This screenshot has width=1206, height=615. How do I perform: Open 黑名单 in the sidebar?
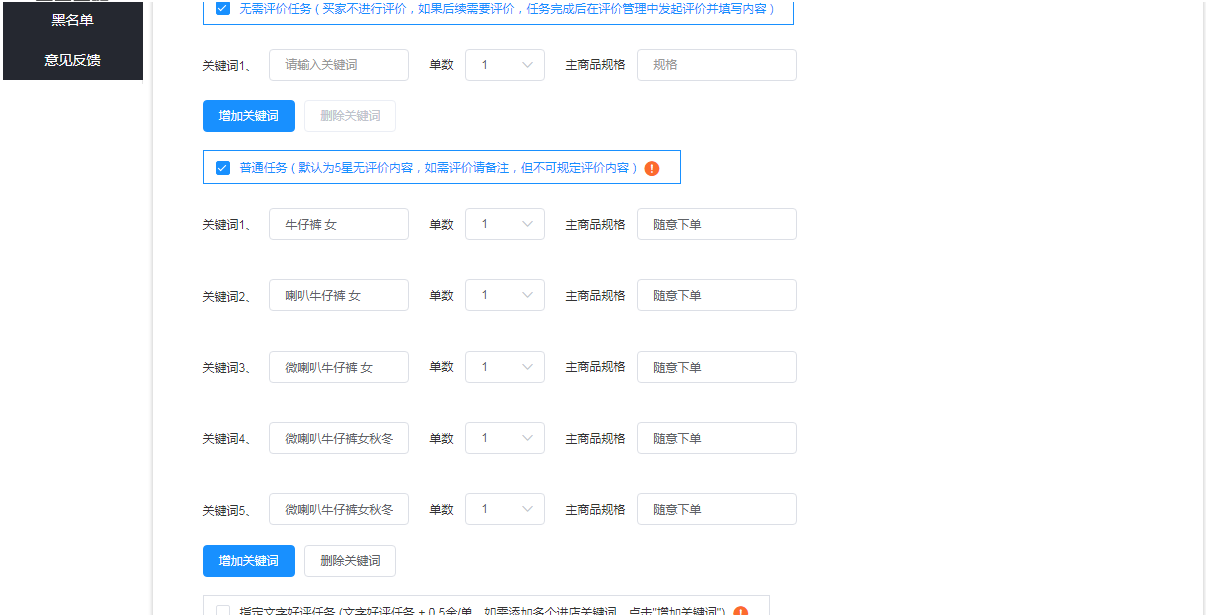pyautogui.click(x=72, y=20)
